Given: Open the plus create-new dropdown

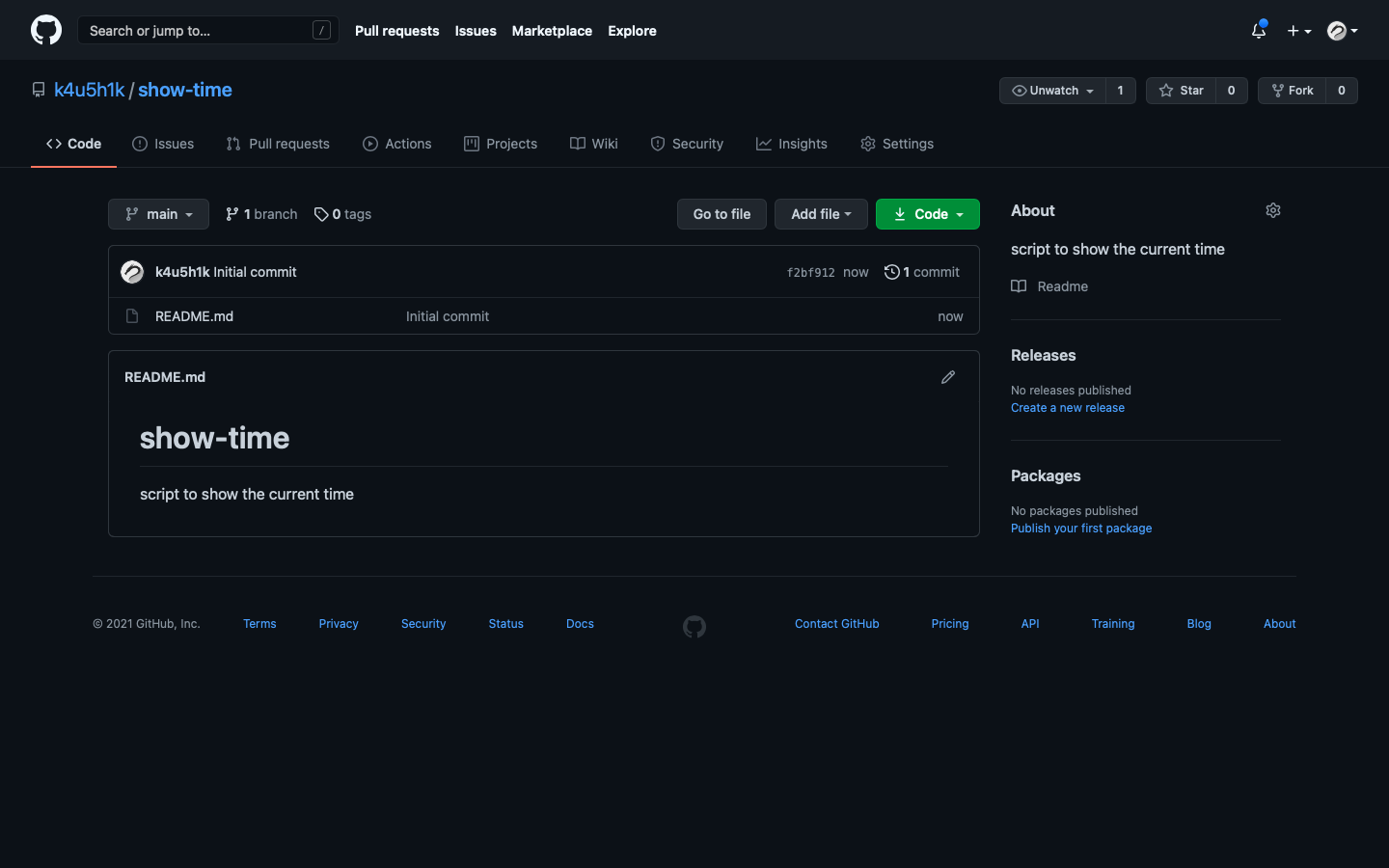Looking at the screenshot, I should click(x=1299, y=31).
